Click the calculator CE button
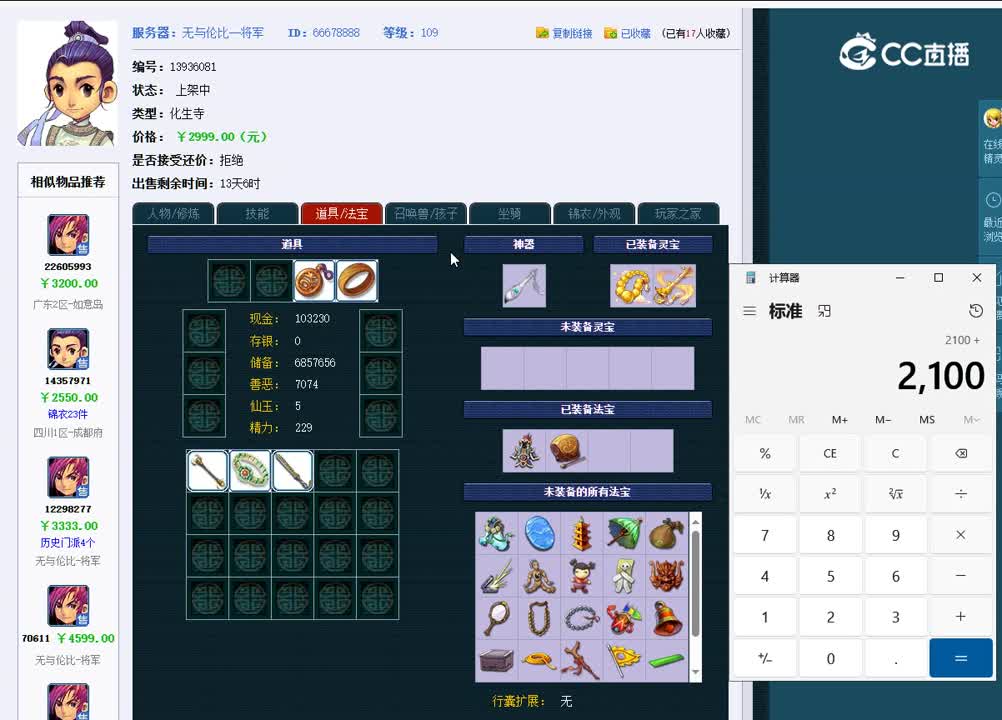The width and height of the screenshot is (1002, 720). coord(830,454)
